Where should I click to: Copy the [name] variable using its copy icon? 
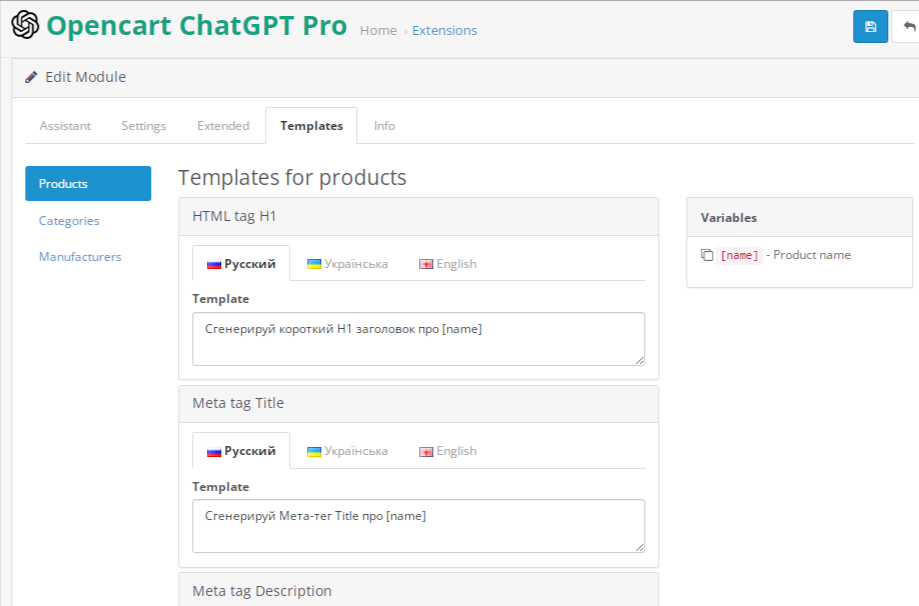click(x=707, y=254)
